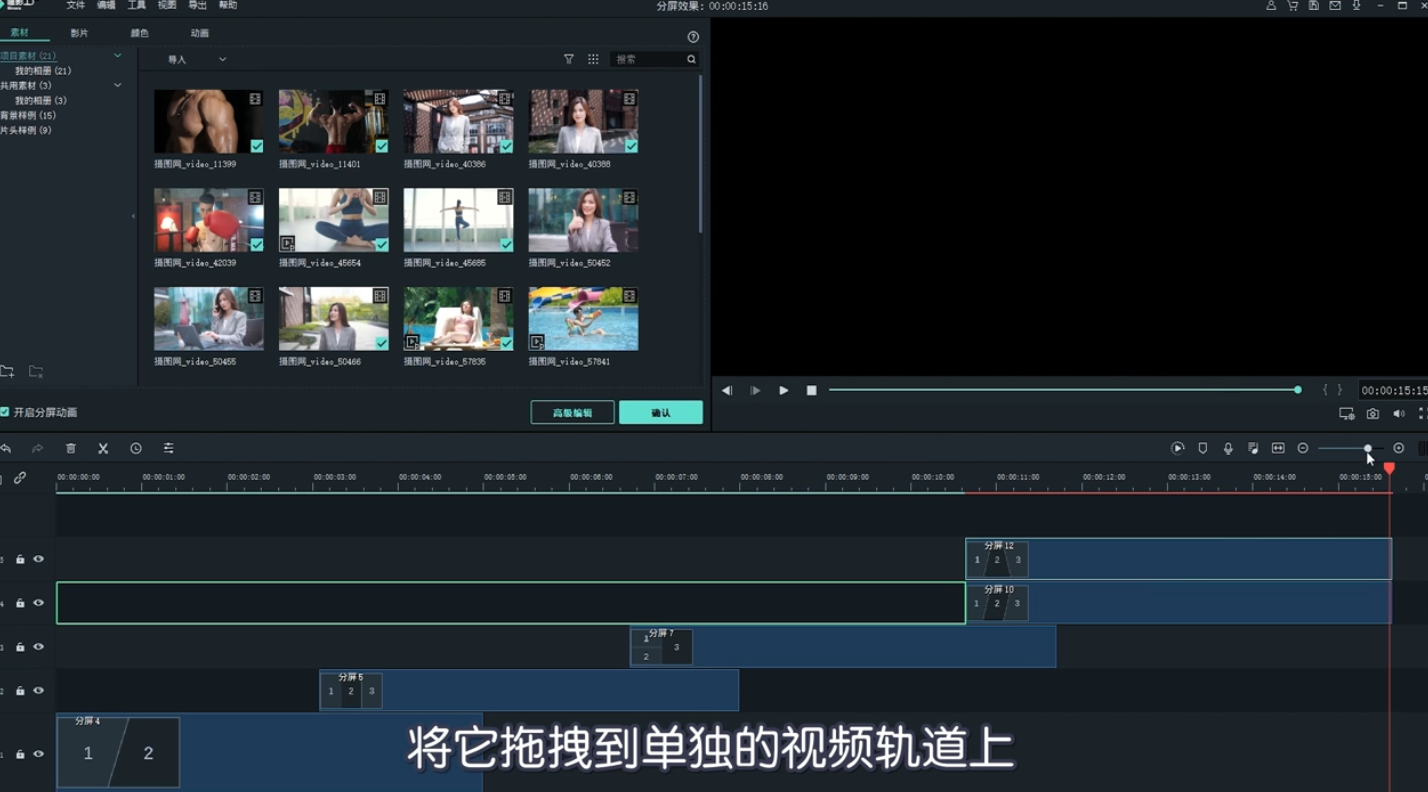Click the trash delete icon

tap(71, 449)
